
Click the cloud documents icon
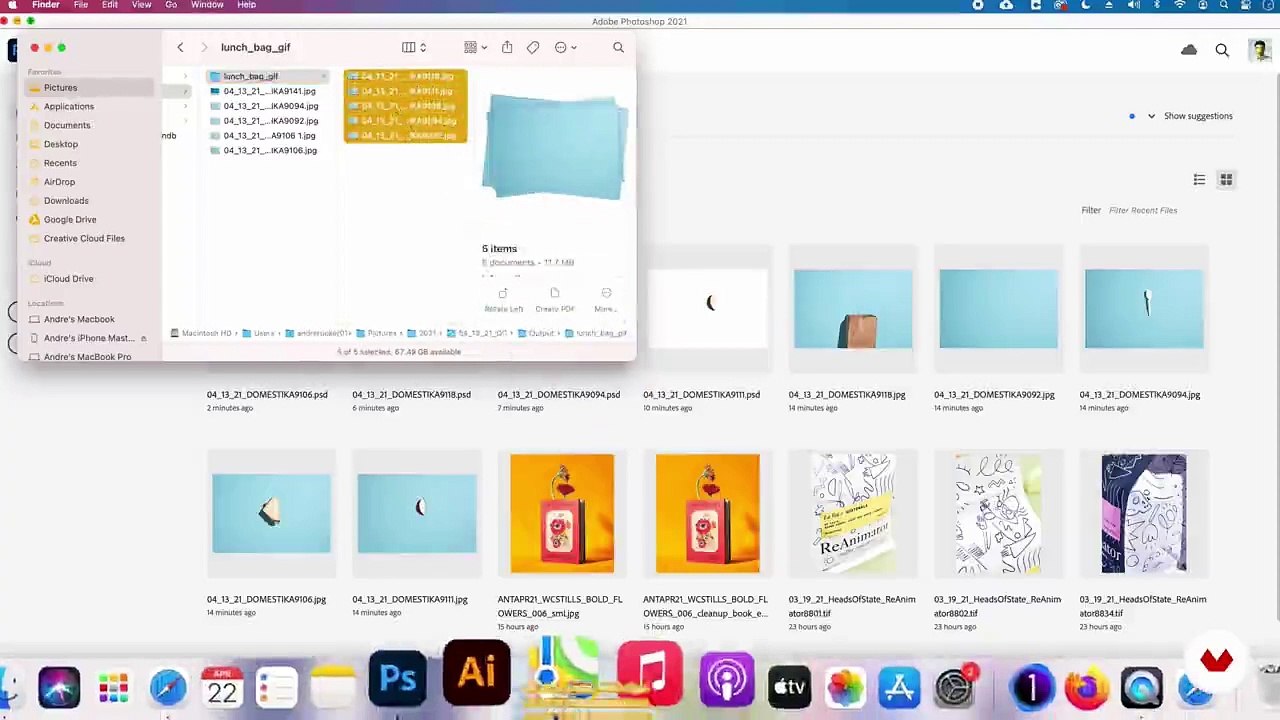[x=1189, y=50]
